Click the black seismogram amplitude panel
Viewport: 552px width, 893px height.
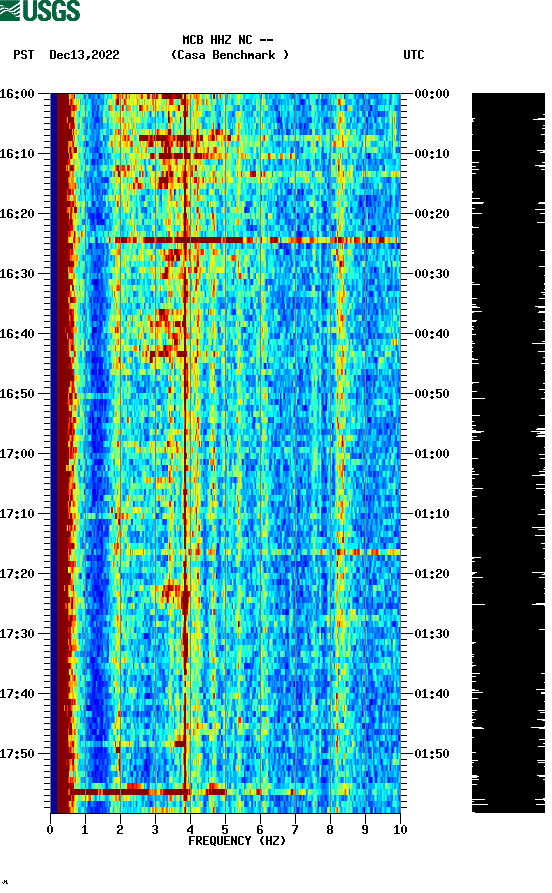pos(508,453)
